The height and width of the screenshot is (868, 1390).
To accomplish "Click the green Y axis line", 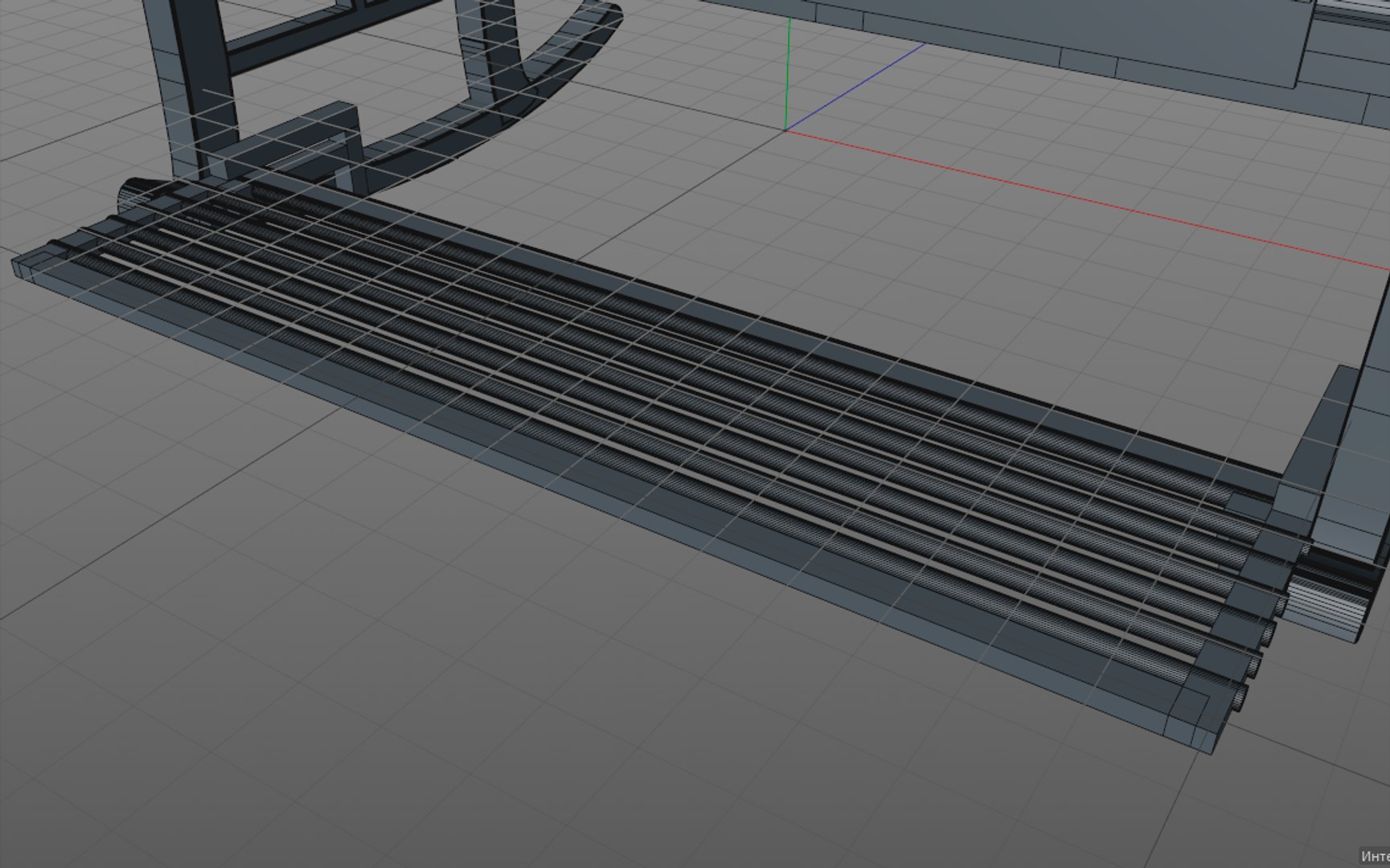I will 788,72.
